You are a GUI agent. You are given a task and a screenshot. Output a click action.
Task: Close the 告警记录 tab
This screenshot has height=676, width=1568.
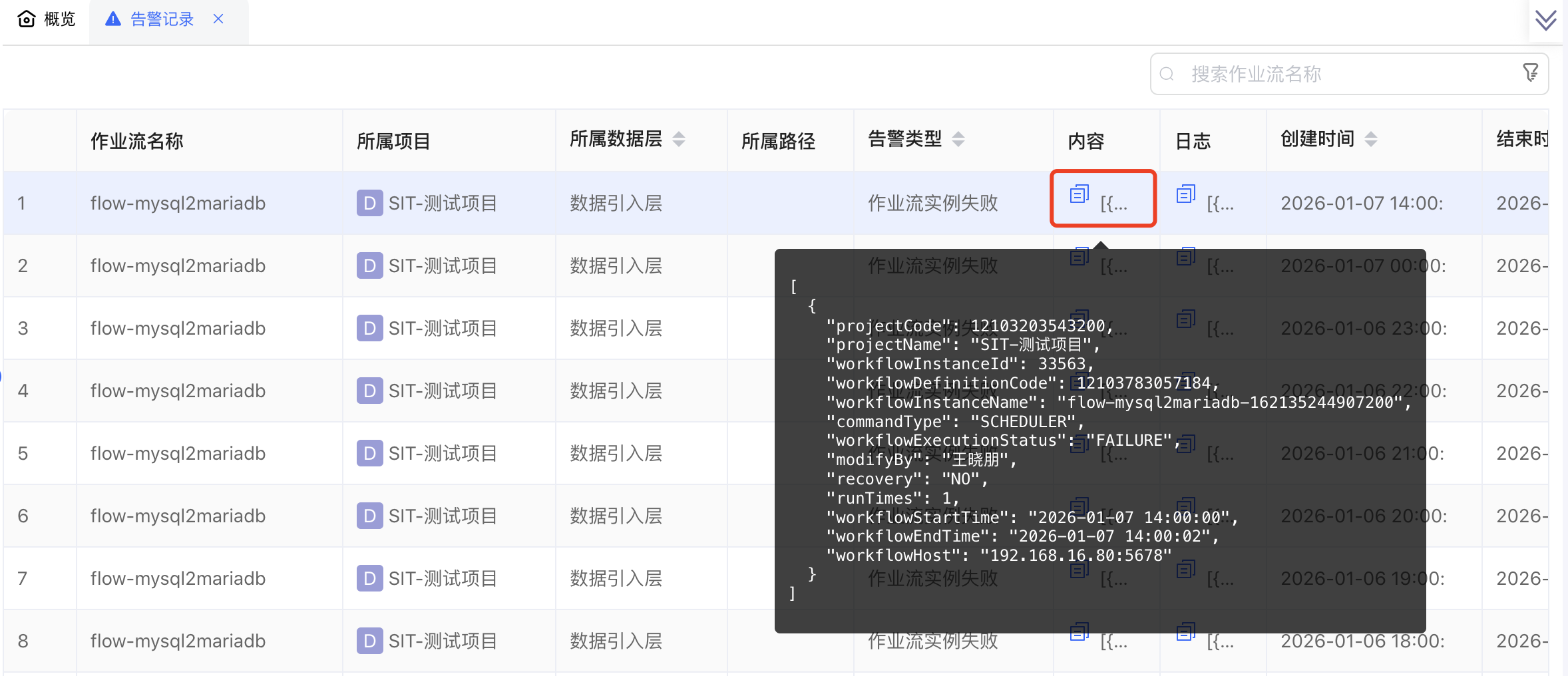click(x=218, y=19)
